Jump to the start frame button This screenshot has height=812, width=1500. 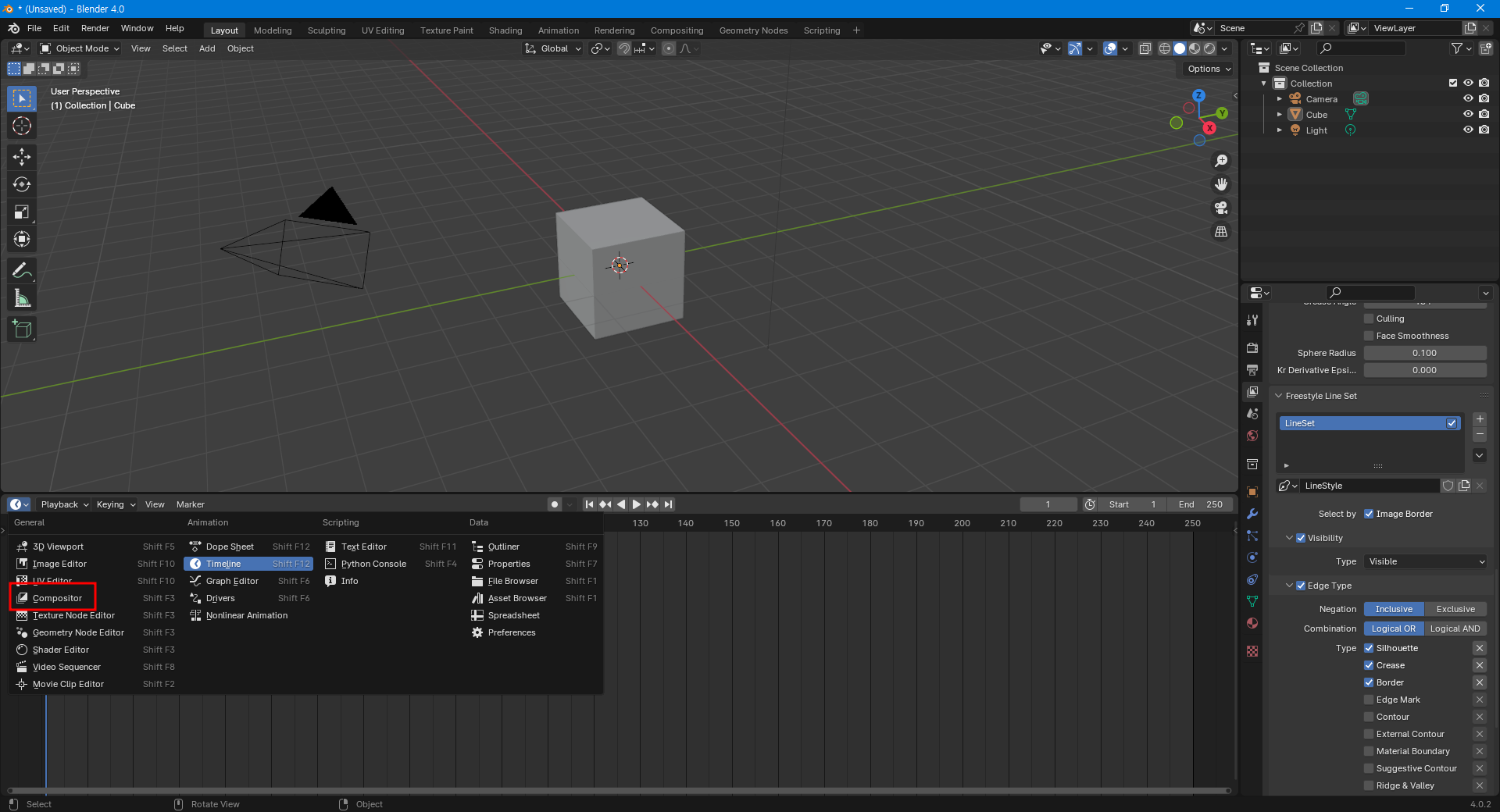590,504
